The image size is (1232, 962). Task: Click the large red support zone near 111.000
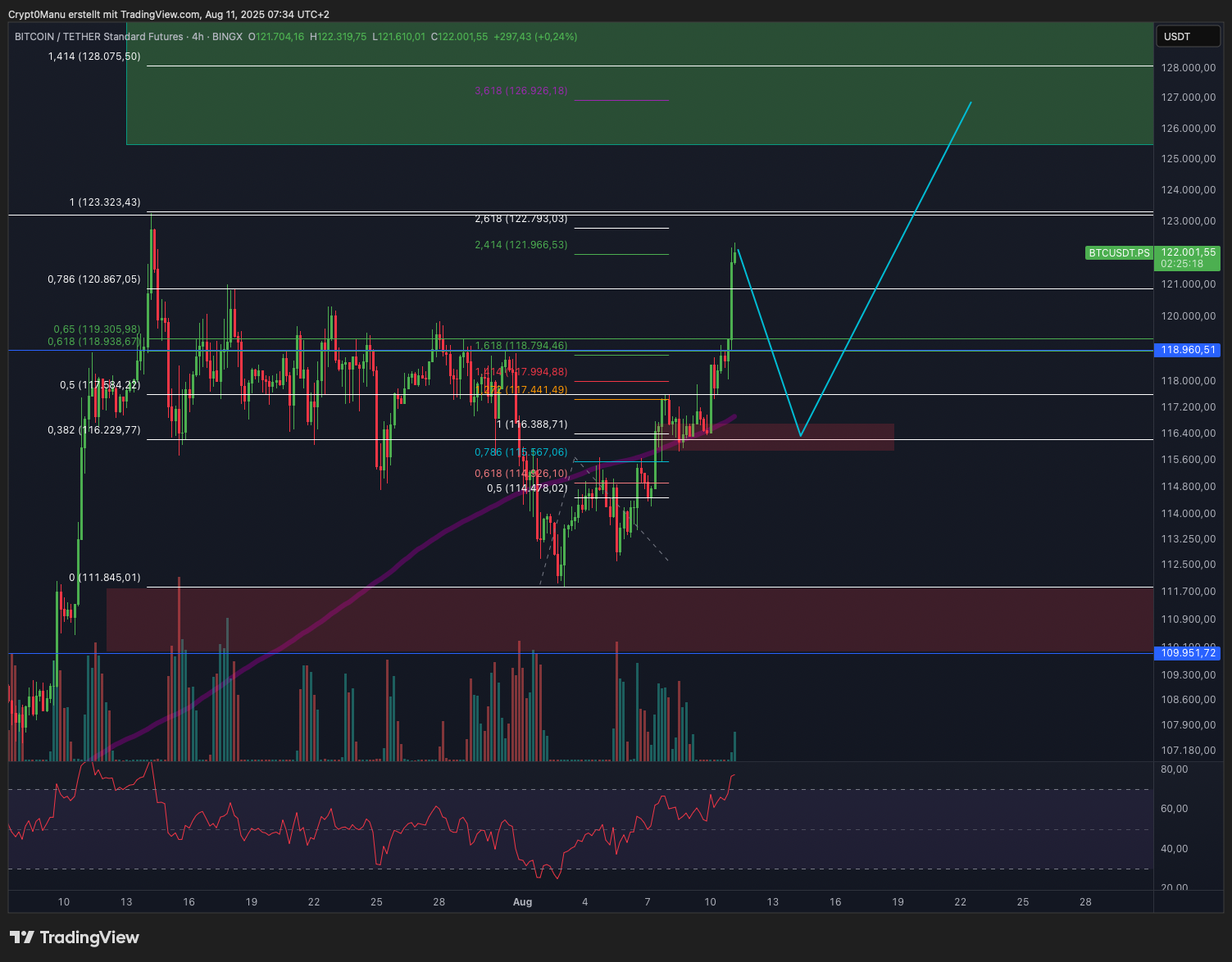point(630,619)
